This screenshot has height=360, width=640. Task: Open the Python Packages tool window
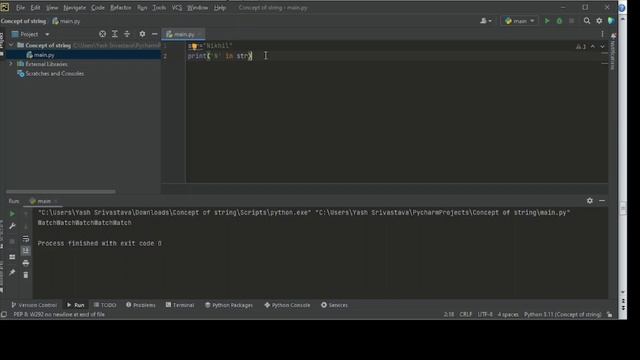[229, 305]
